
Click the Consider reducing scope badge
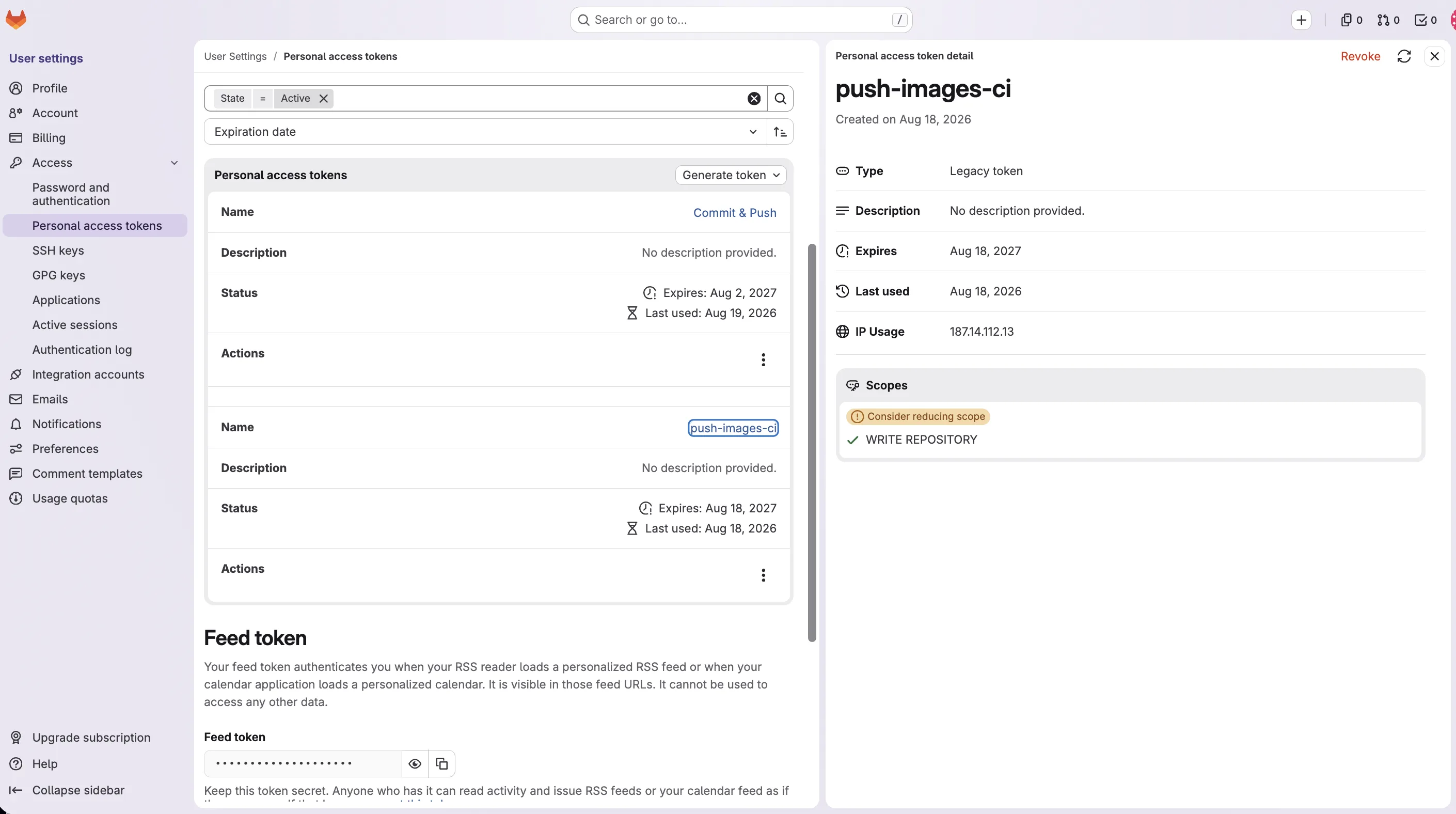point(918,417)
